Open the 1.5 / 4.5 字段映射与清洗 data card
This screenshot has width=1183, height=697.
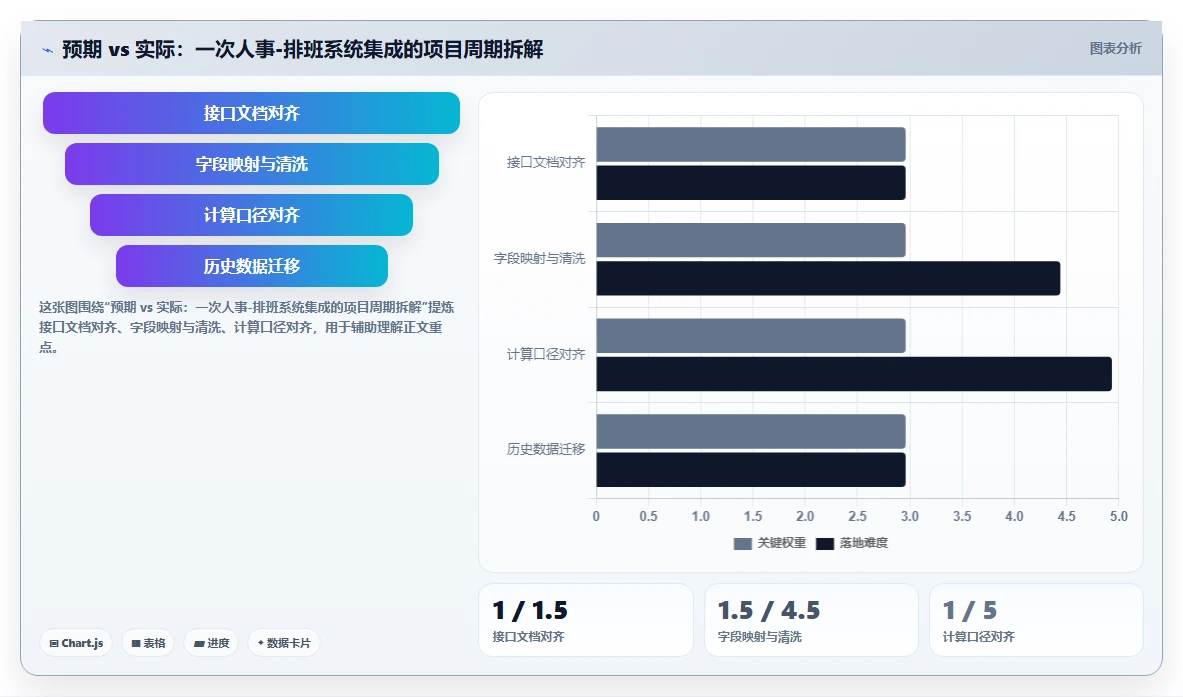811,620
